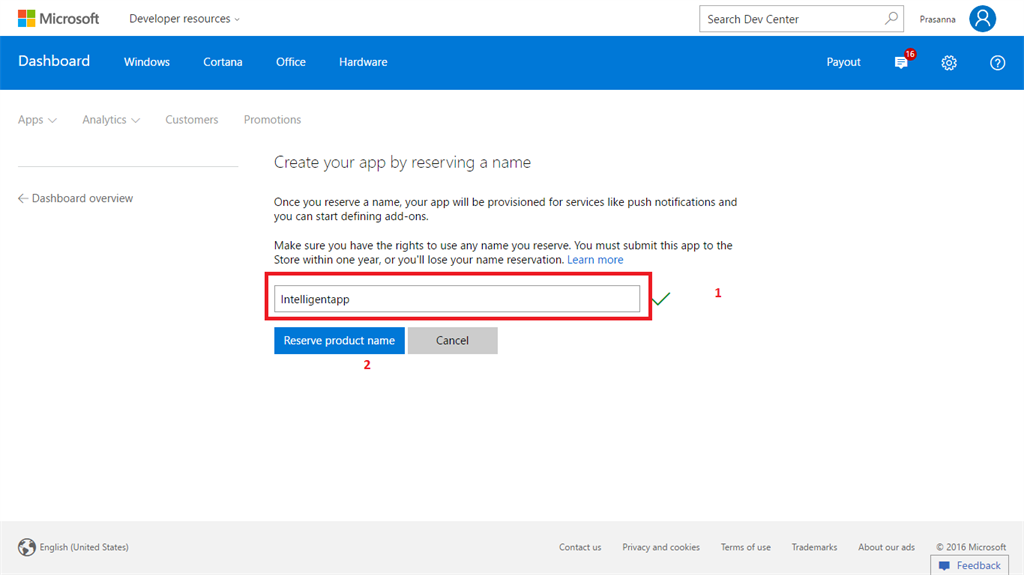View notification messages with 16 badge
1024x575 pixels.
(903, 61)
